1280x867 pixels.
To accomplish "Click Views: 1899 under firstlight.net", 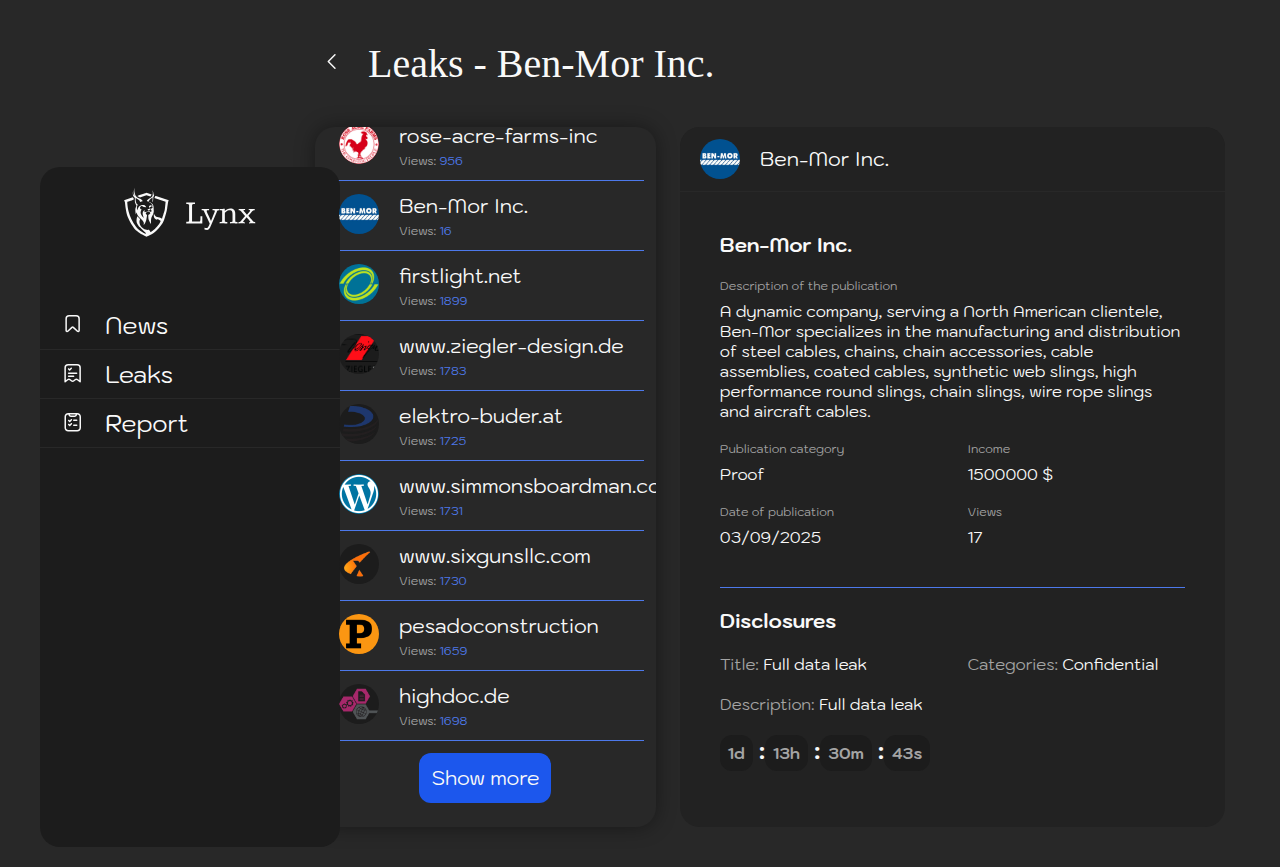I will [433, 301].
